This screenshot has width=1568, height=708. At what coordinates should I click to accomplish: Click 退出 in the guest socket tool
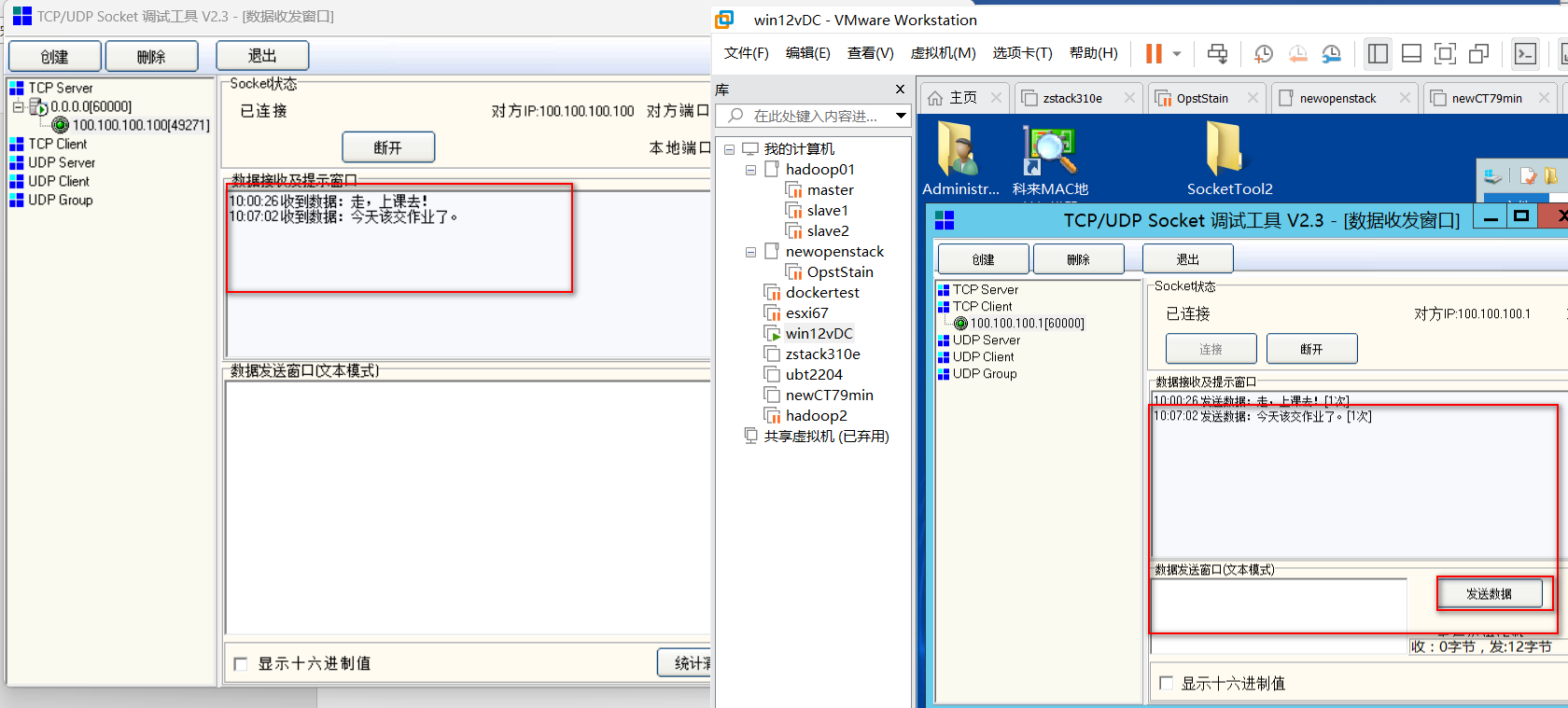(1188, 259)
